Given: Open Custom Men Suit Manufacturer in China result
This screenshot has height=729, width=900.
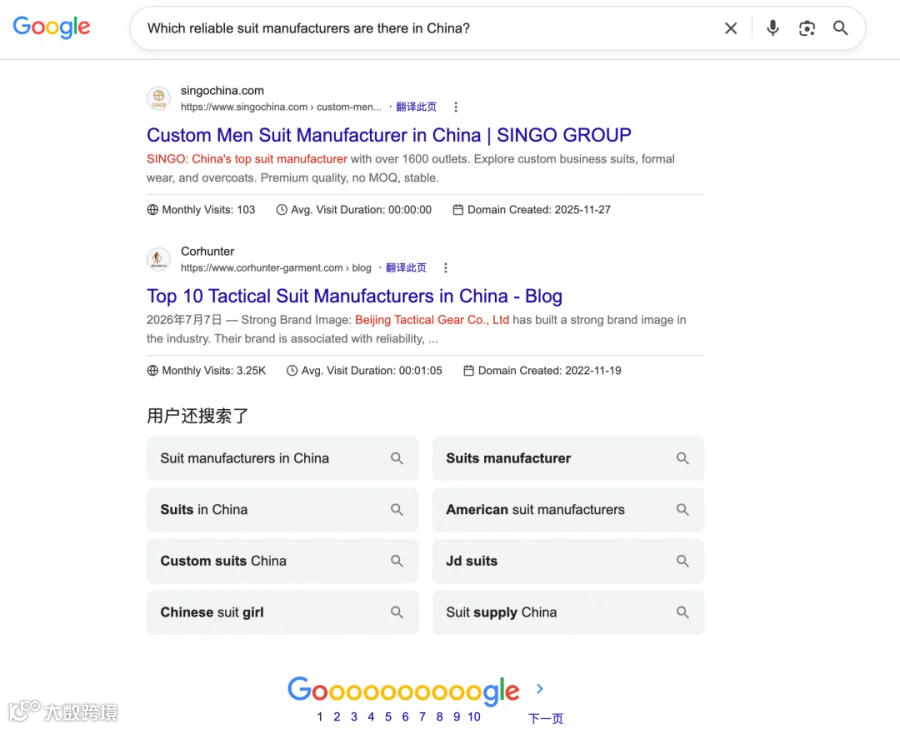Looking at the screenshot, I should coord(389,135).
